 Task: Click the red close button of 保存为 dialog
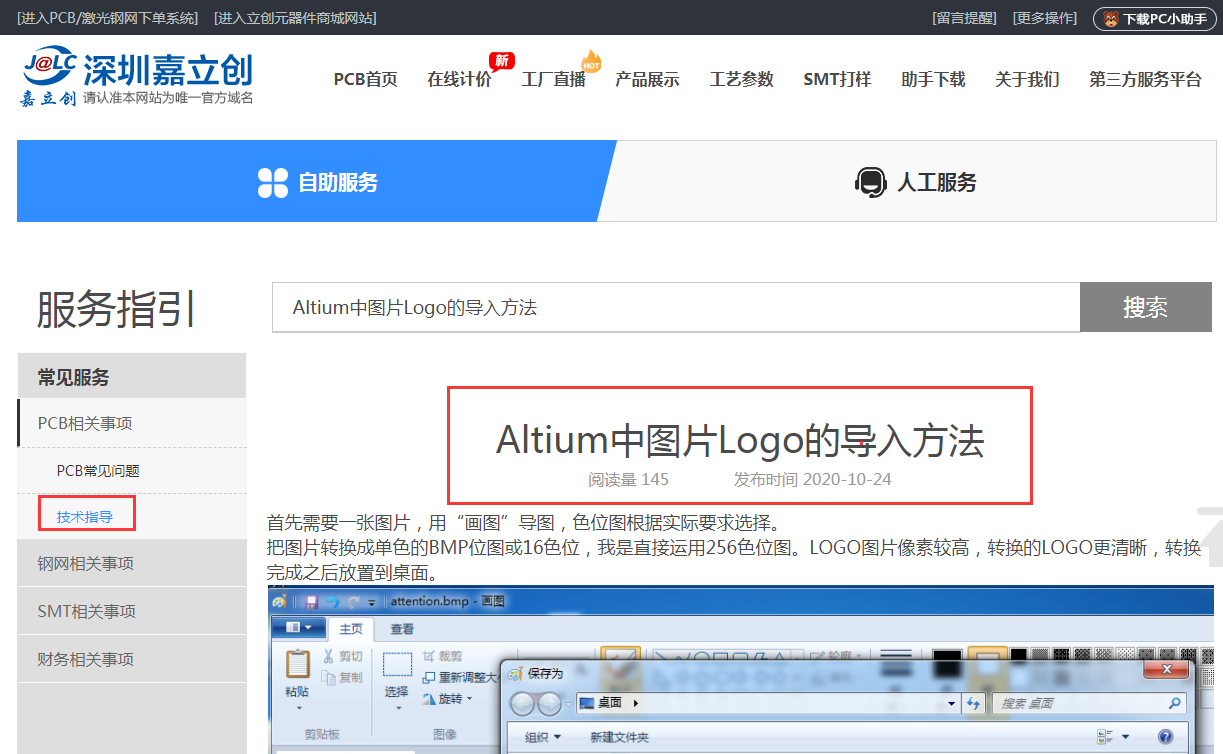[x=1165, y=669]
